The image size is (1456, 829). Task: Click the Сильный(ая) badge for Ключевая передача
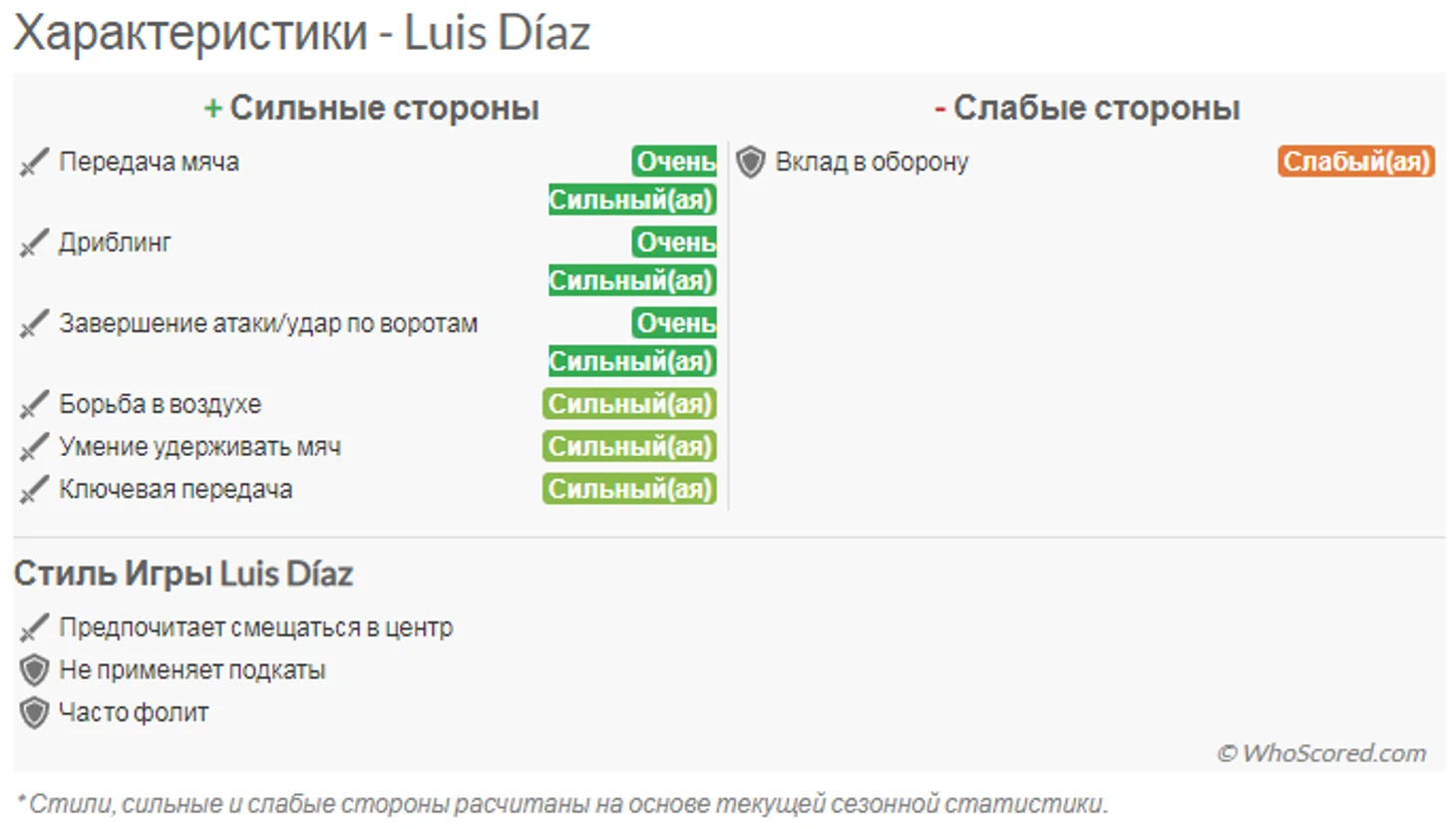(630, 489)
